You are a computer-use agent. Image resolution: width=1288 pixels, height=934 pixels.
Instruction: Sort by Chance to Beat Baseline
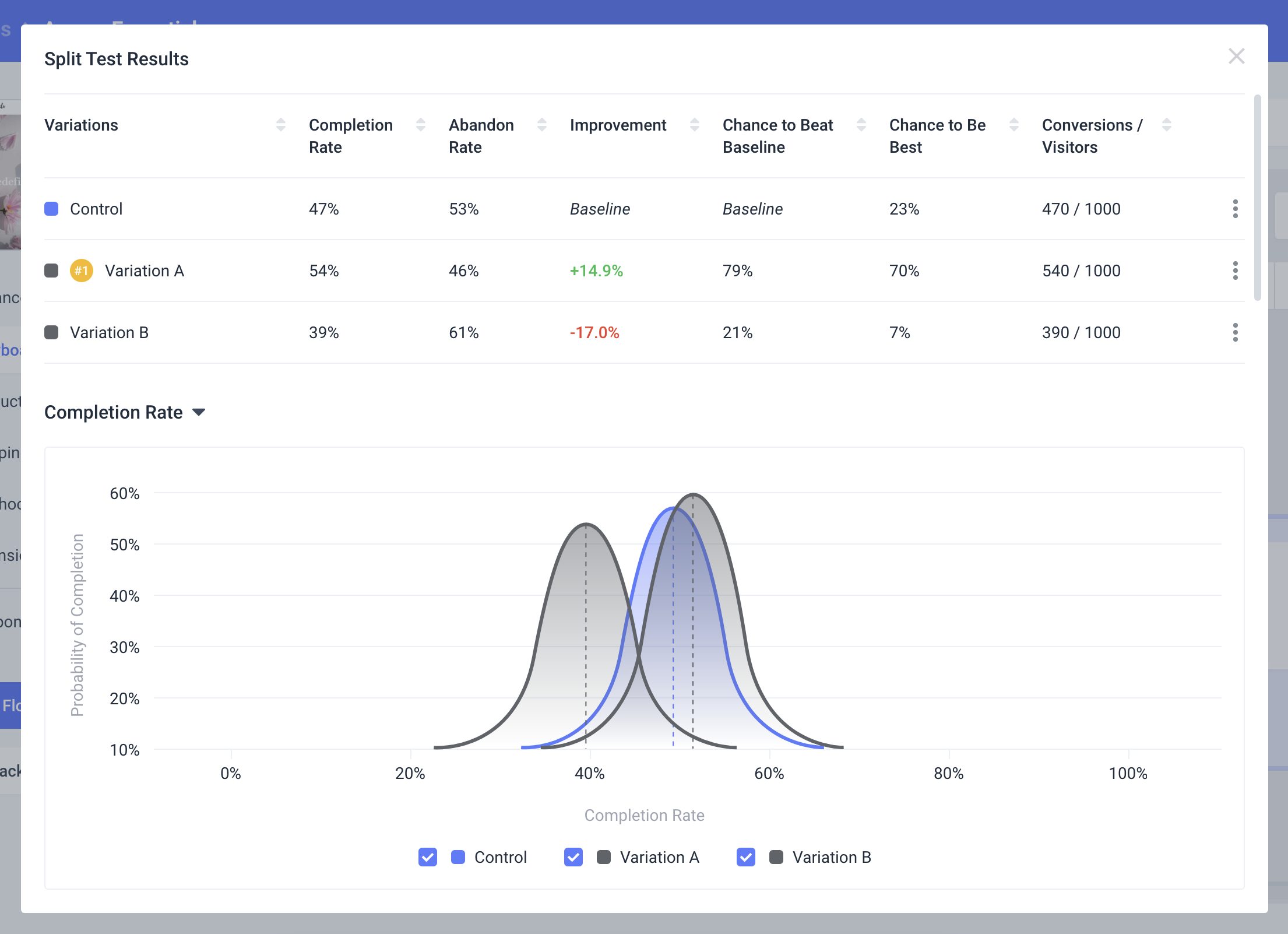tap(861, 125)
